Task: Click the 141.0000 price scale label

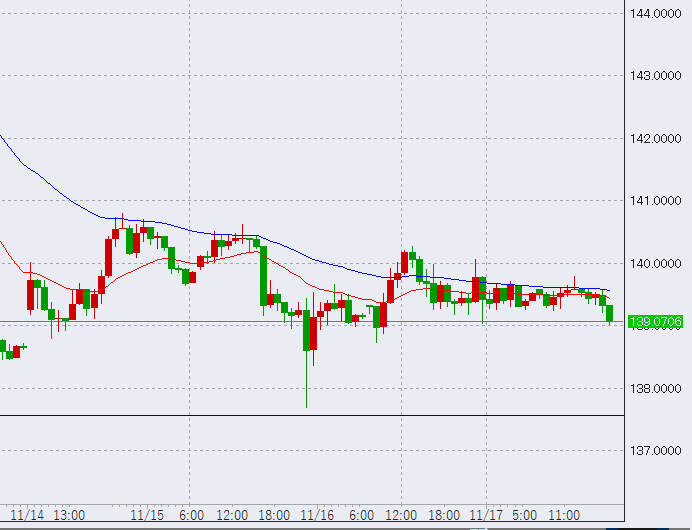Action: (657, 201)
